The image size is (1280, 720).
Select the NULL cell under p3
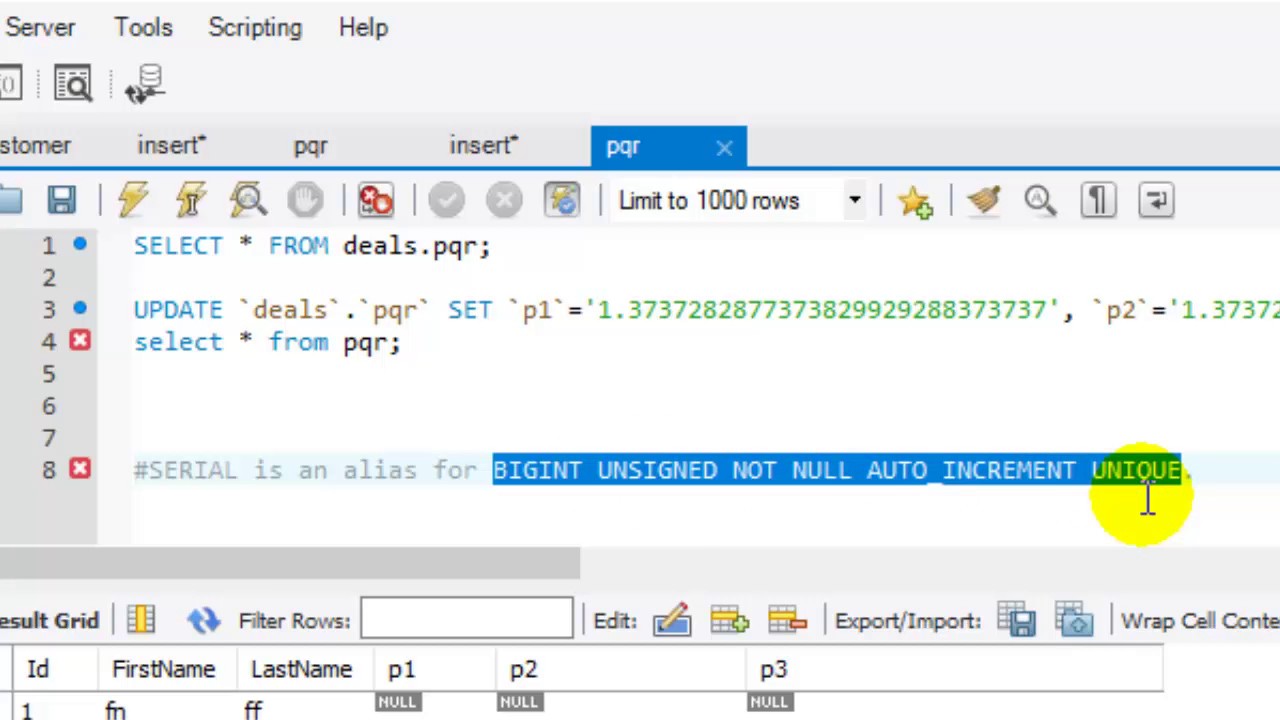point(769,701)
